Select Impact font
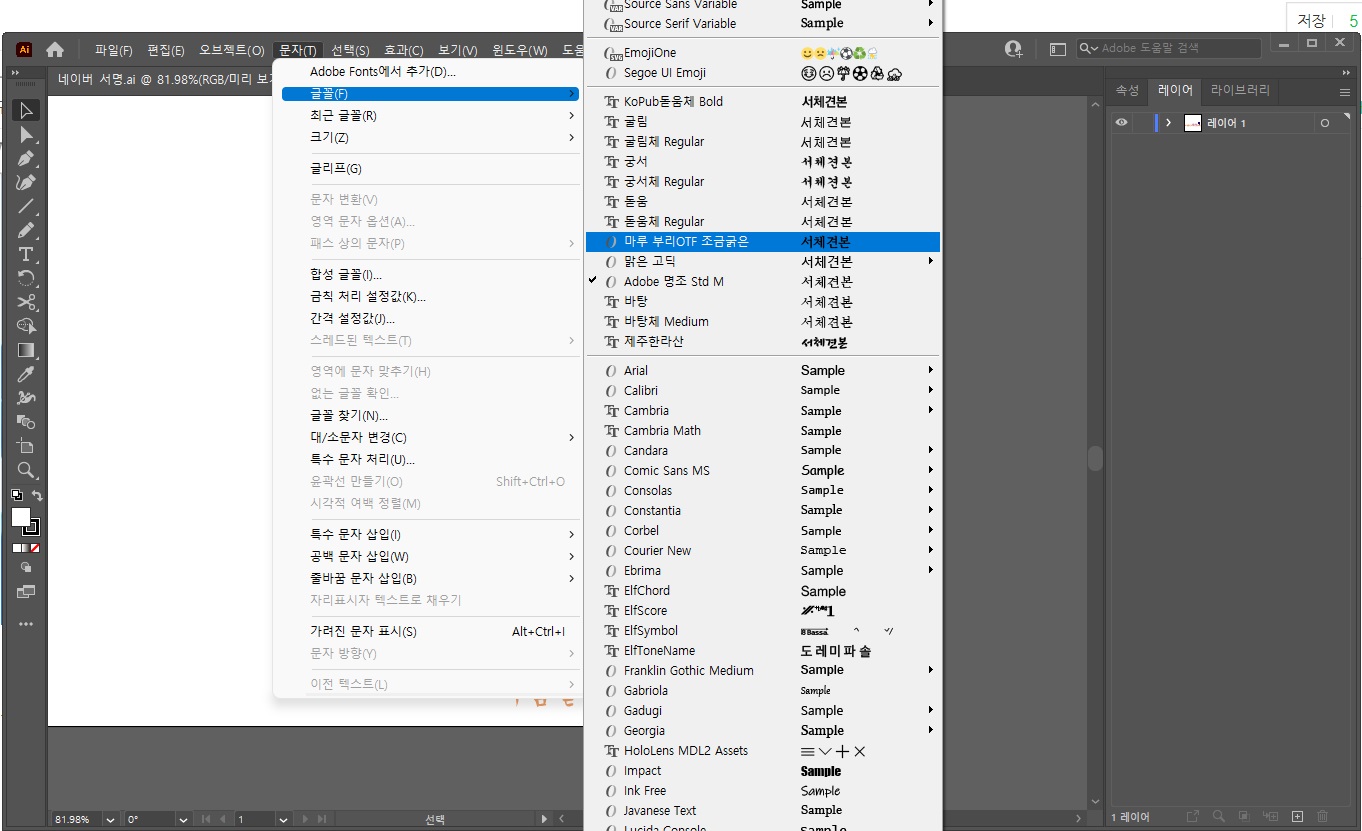This screenshot has height=831, width=1362. 763,770
